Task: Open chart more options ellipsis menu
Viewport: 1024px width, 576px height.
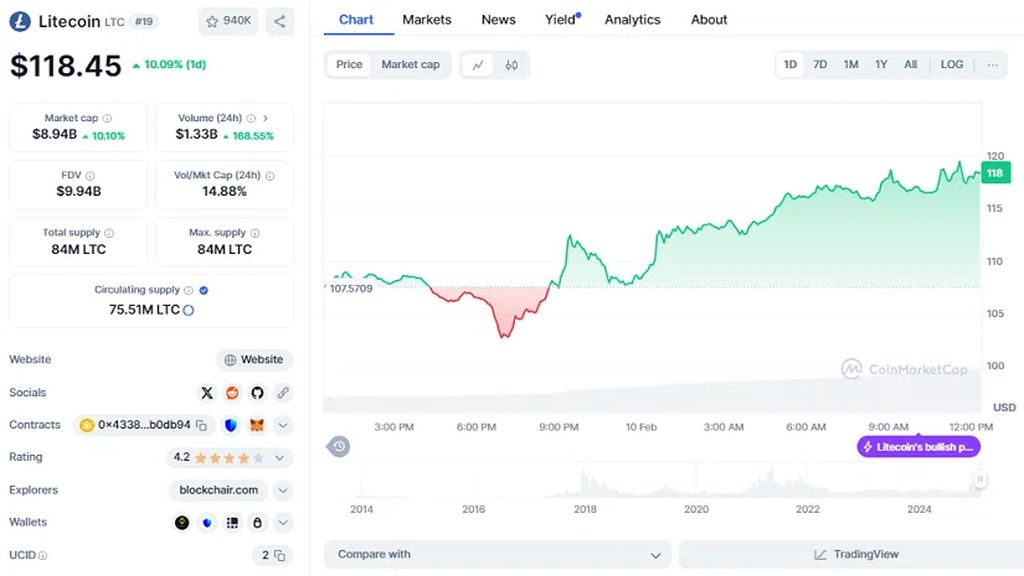Action: point(993,65)
